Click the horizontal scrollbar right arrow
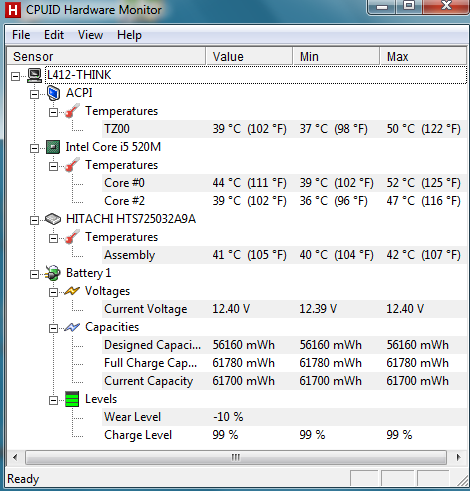This screenshot has width=470, height=491. (x=458, y=457)
